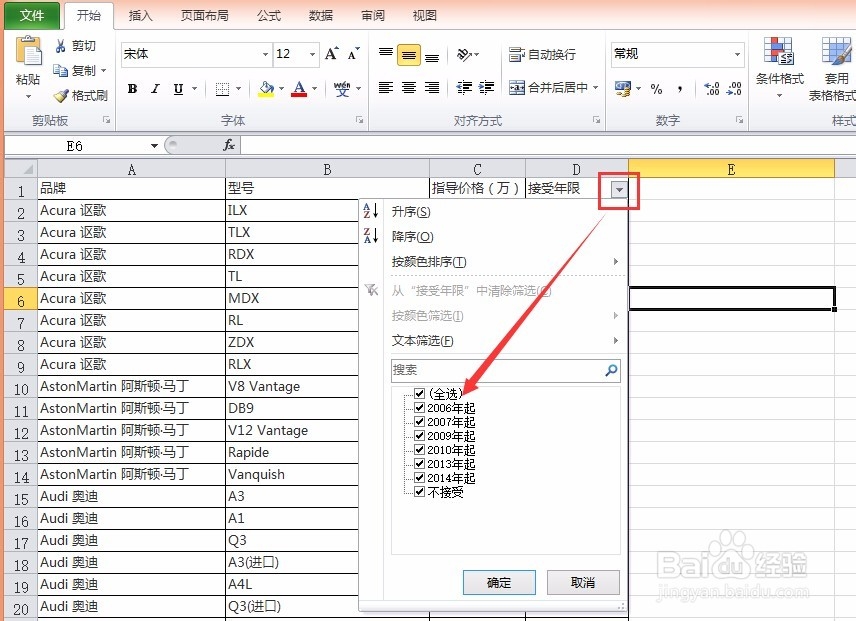
Task: Toggle underline with the U icon
Action: pos(177,89)
